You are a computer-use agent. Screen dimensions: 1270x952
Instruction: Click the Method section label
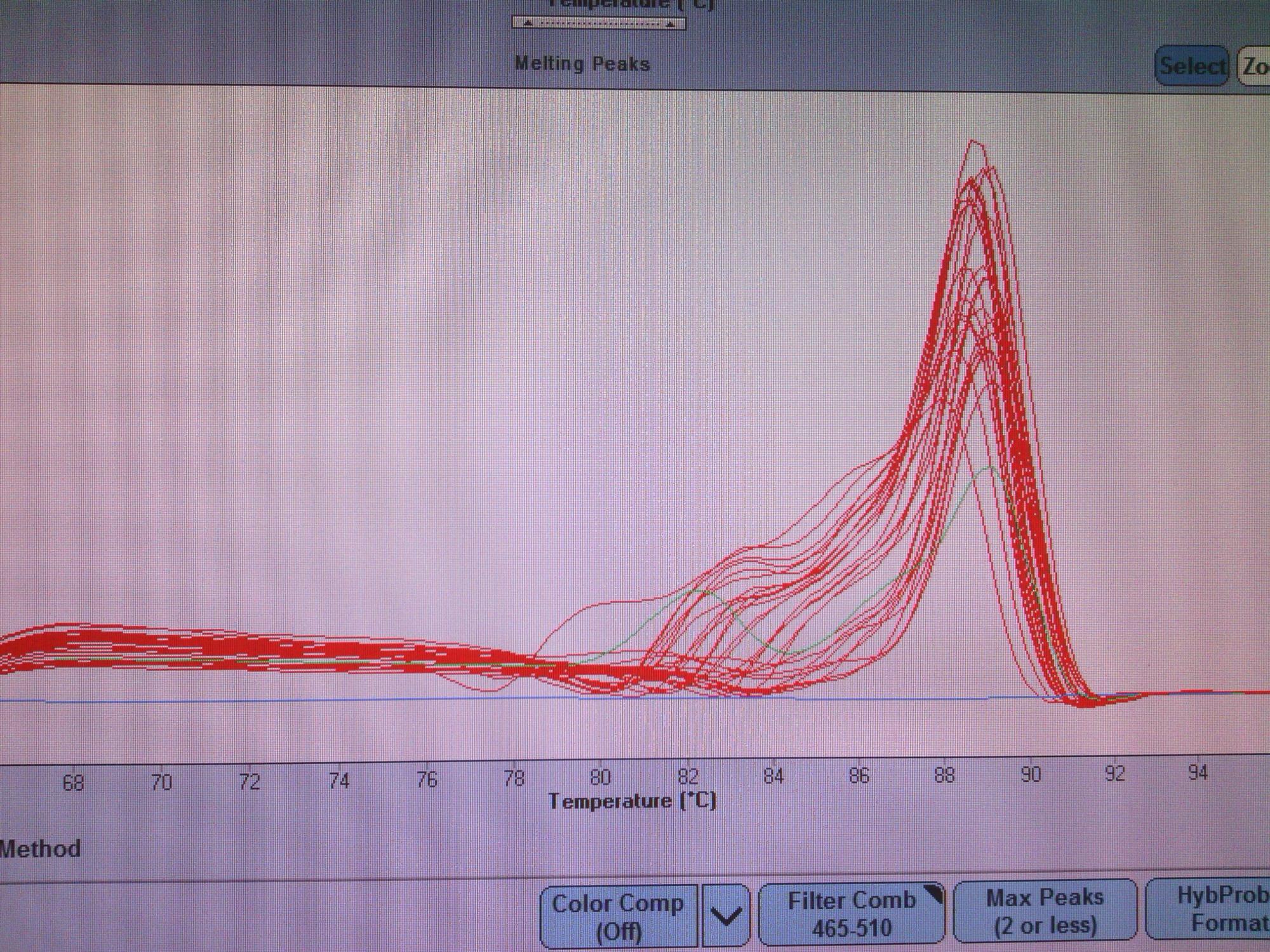click(41, 849)
